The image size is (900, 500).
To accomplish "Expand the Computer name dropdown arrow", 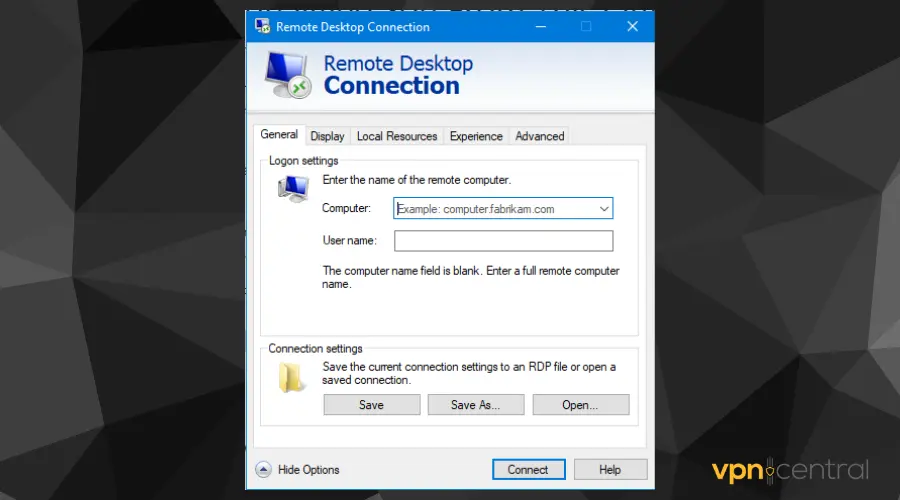I will pos(604,209).
